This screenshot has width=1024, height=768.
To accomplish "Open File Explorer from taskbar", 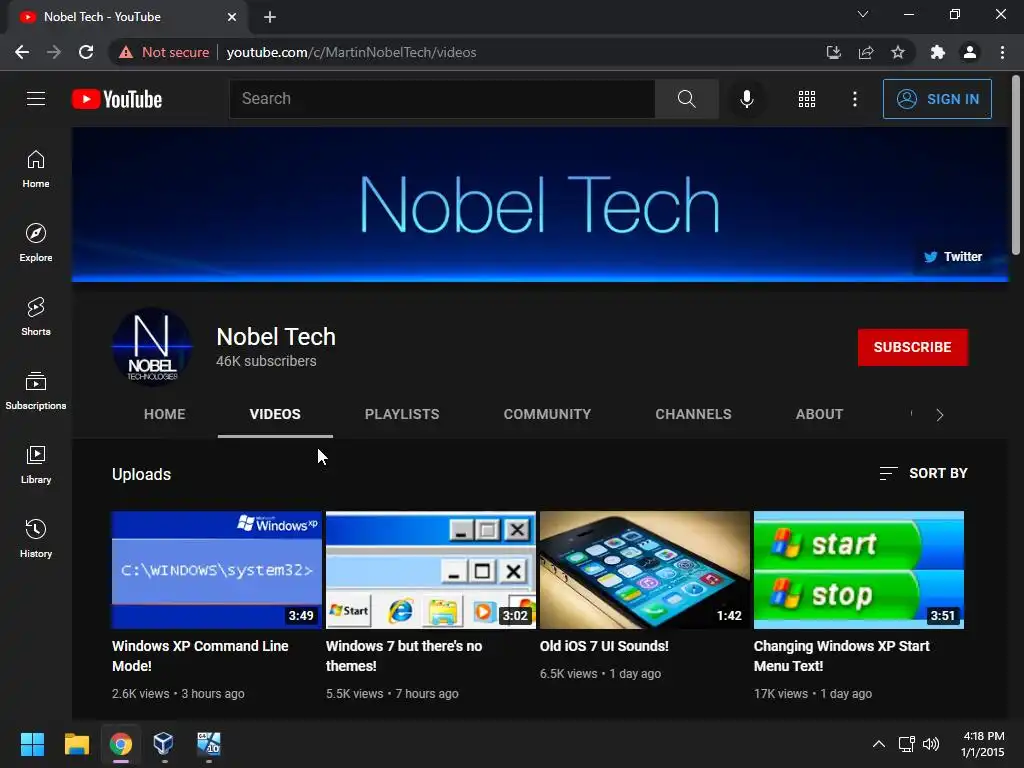I will click(x=76, y=744).
